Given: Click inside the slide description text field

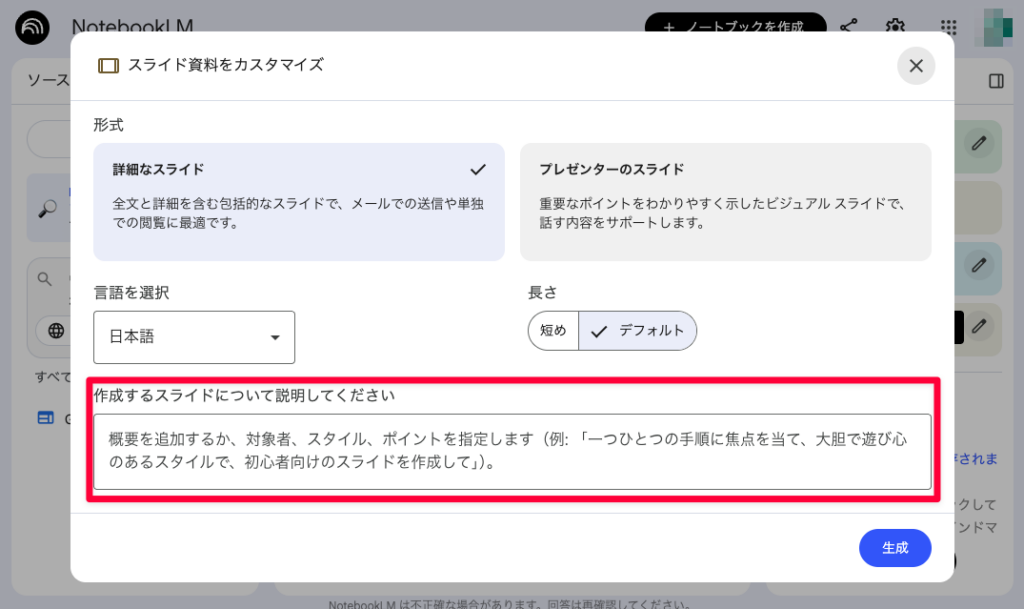Looking at the screenshot, I should coord(513,450).
